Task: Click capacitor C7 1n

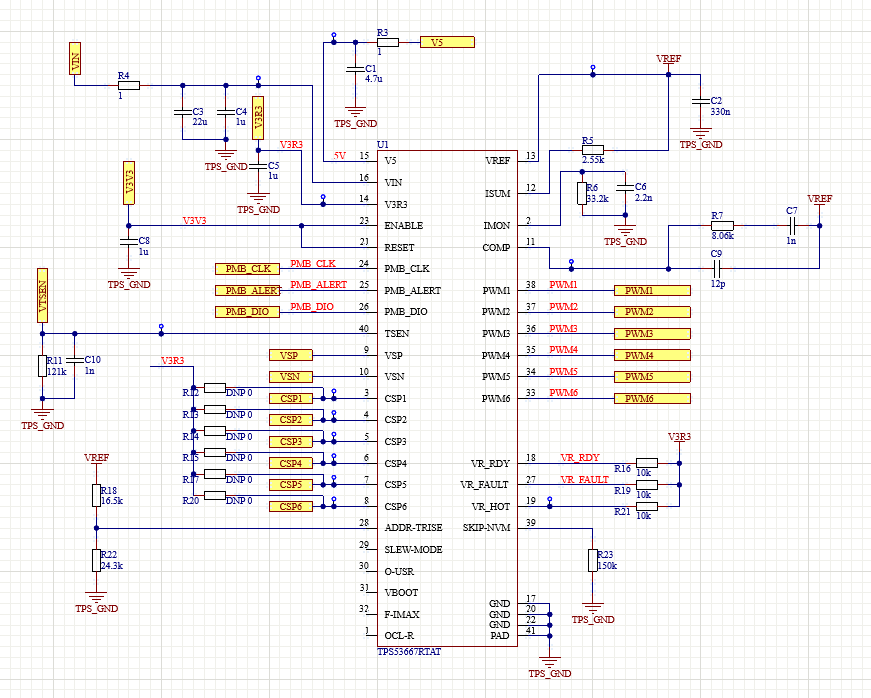Action: pyautogui.click(x=792, y=225)
